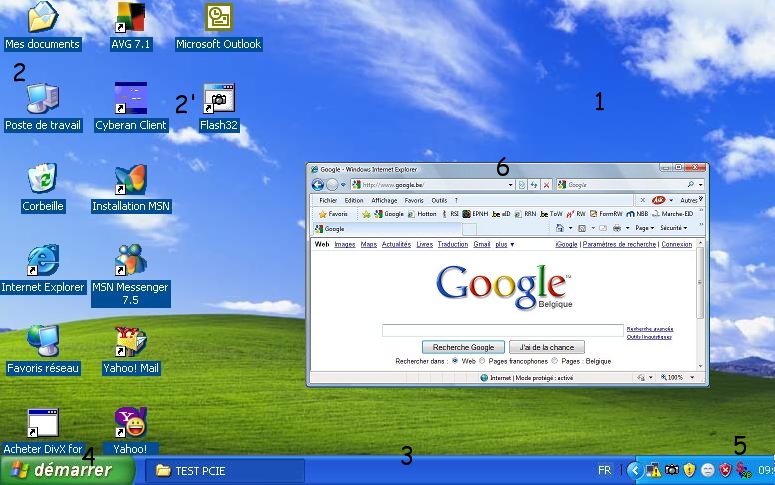Viewport: 775px width, 485px height.
Task: Launch AVG 7.1 from the desktop
Action: click(x=130, y=17)
